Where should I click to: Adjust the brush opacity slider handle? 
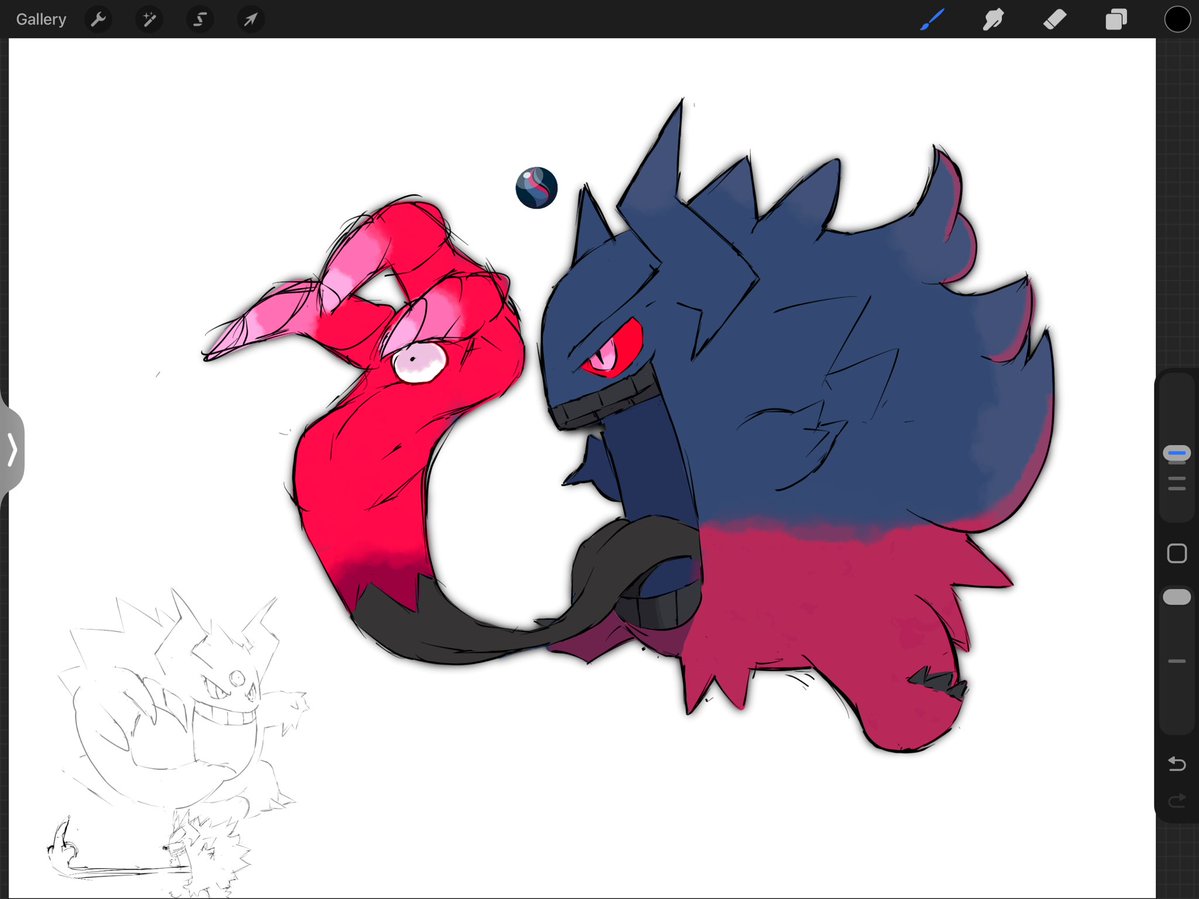click(x=1177, y=597)
